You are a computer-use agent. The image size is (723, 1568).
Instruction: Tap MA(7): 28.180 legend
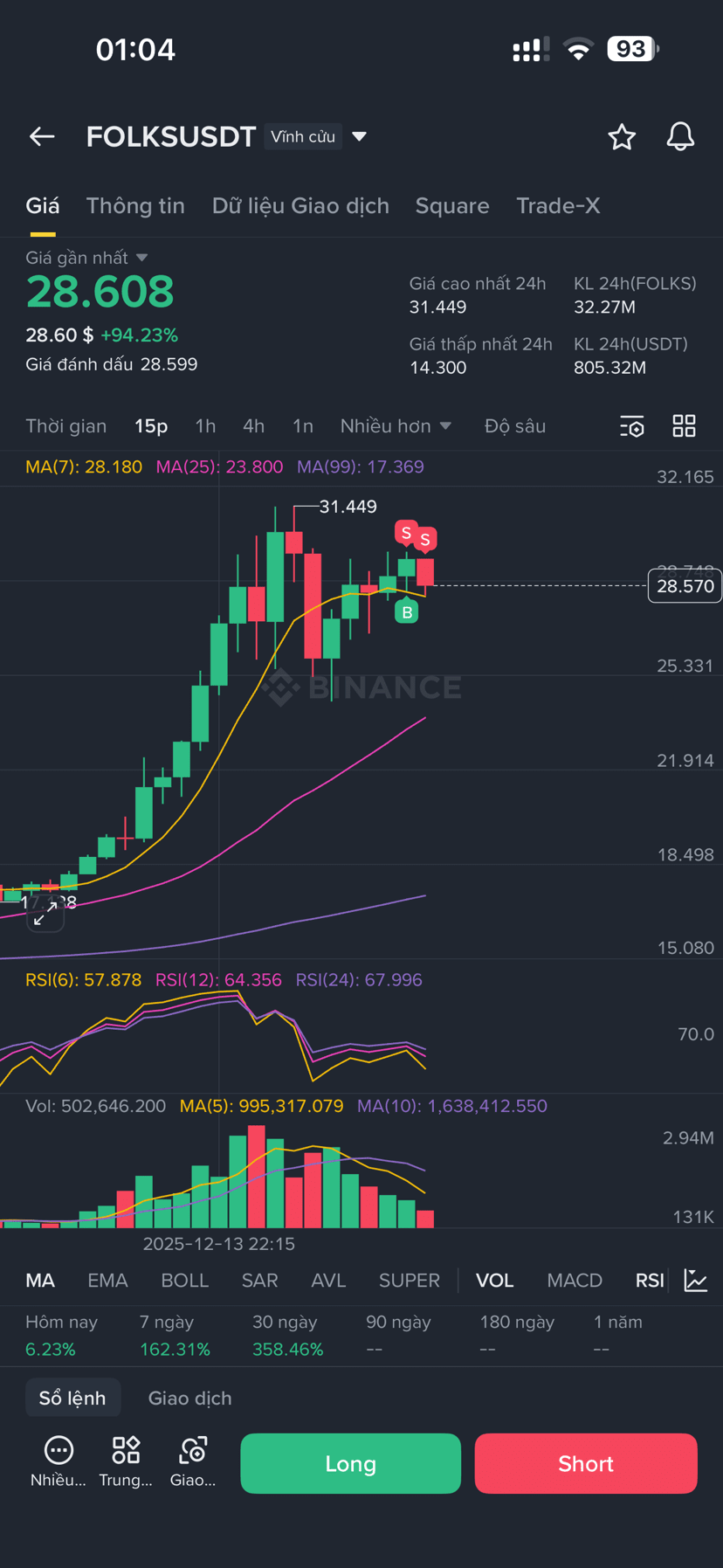click(x=84, y=466)
